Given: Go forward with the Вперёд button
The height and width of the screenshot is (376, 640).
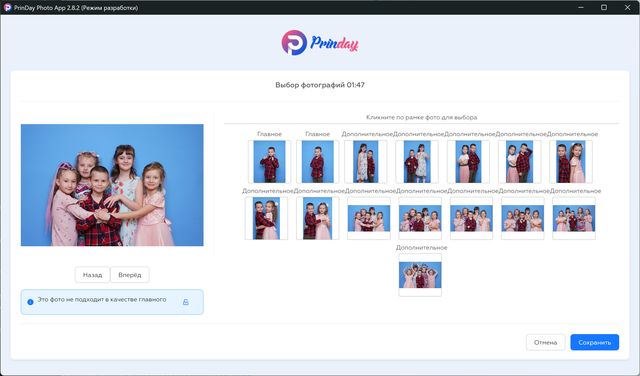Looking at the screenshot, I should point(130,275).
